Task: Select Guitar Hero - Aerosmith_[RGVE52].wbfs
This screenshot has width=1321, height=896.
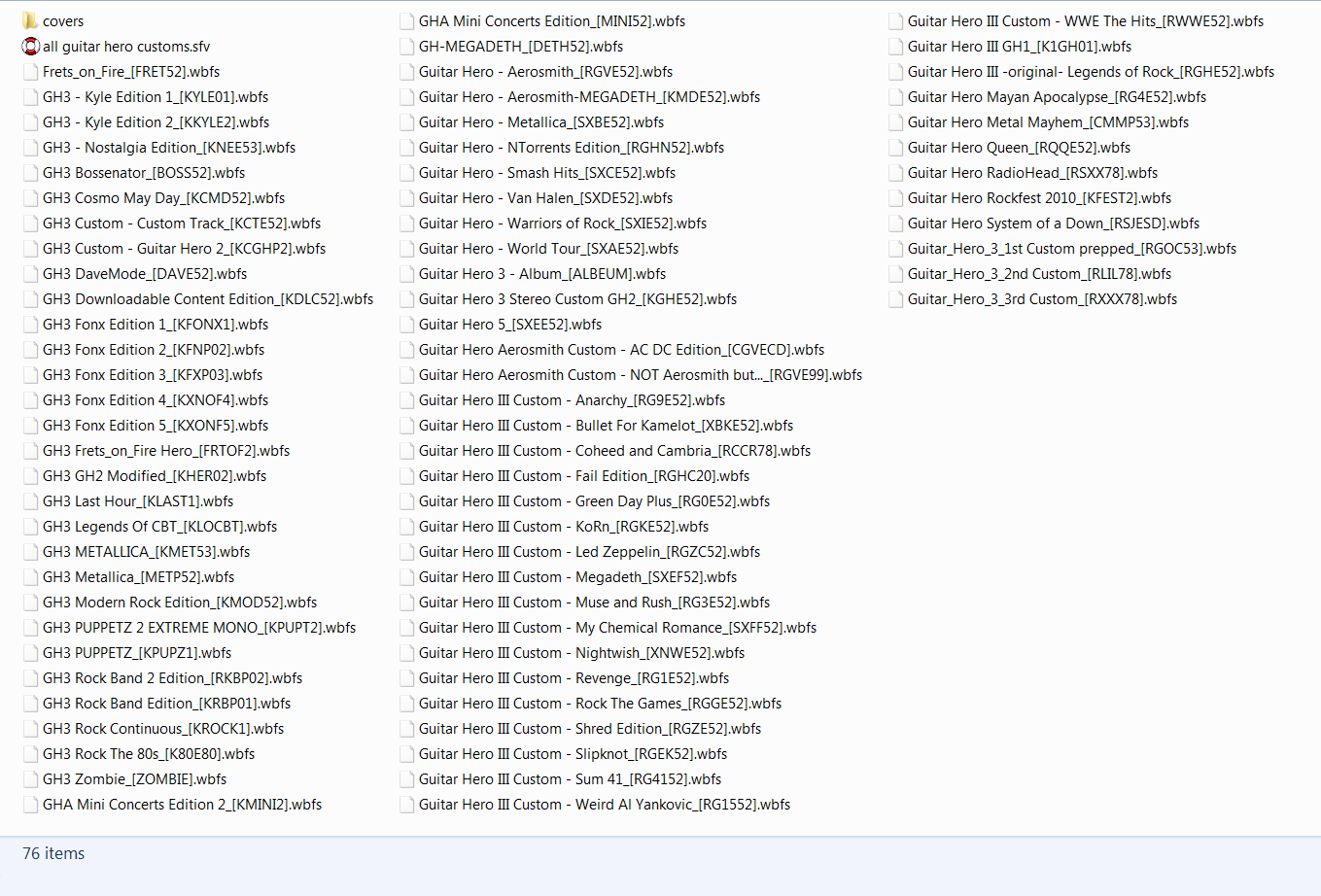Action: pyautogui.click(x=545, y=71)
